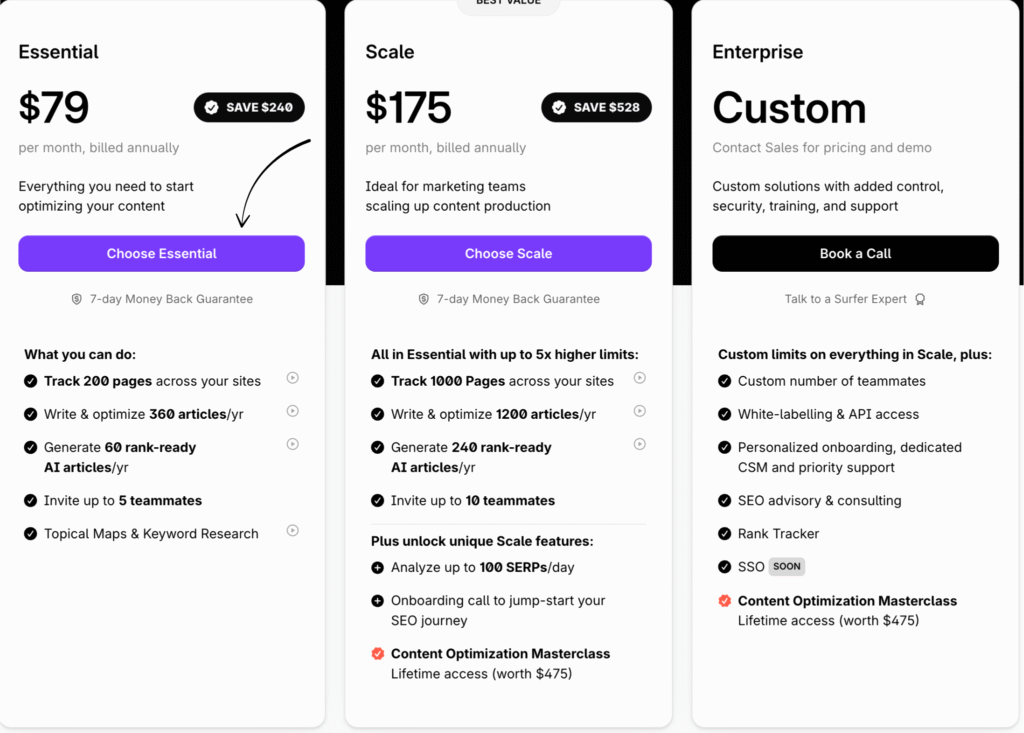Click the SSO SOON tag
The height and width of the screenshot is (733, 1024).
click(x=787, y=566)
